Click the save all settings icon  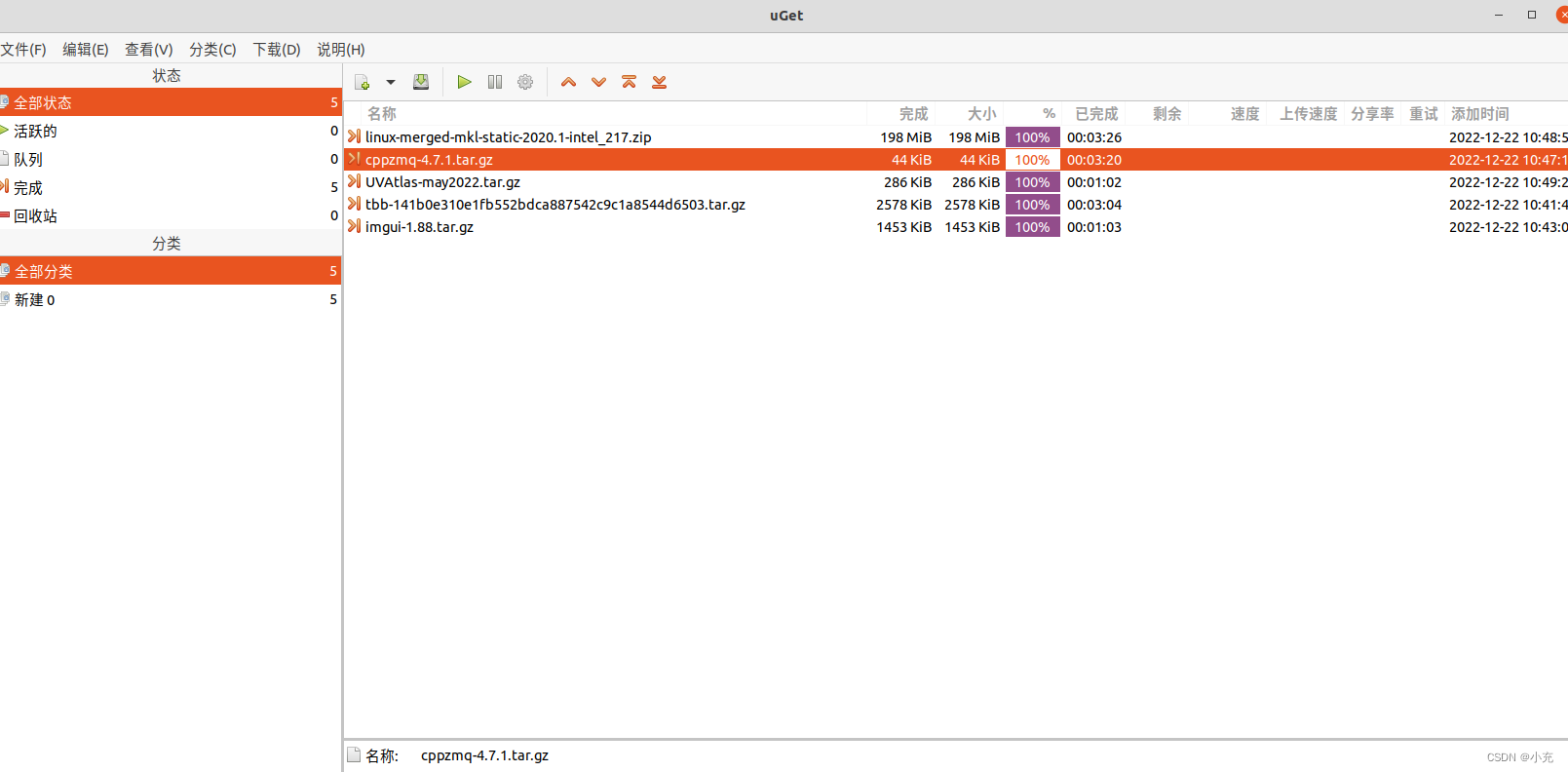[421, 82]
